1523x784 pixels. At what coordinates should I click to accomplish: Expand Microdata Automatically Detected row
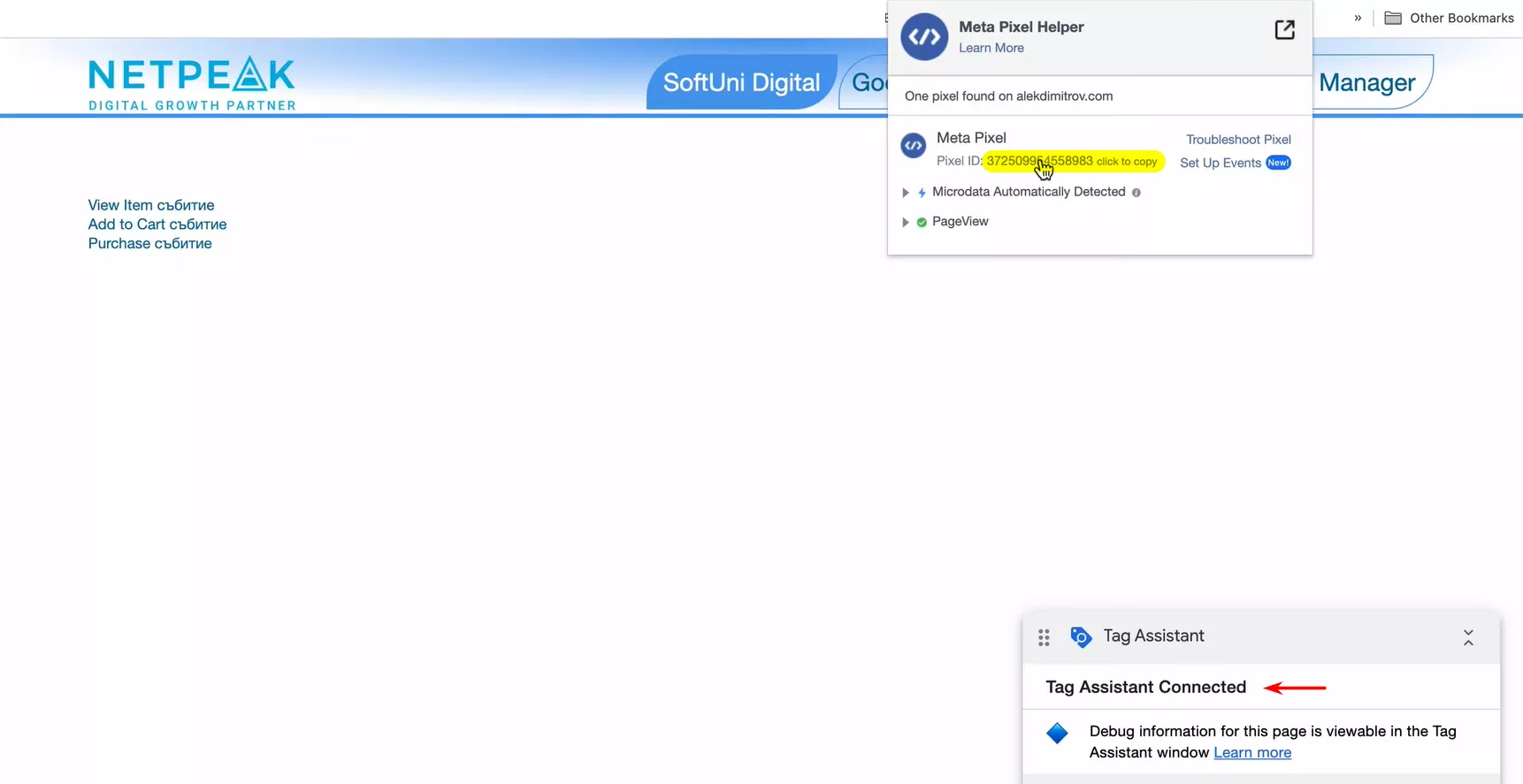click(x=905, y=193)
